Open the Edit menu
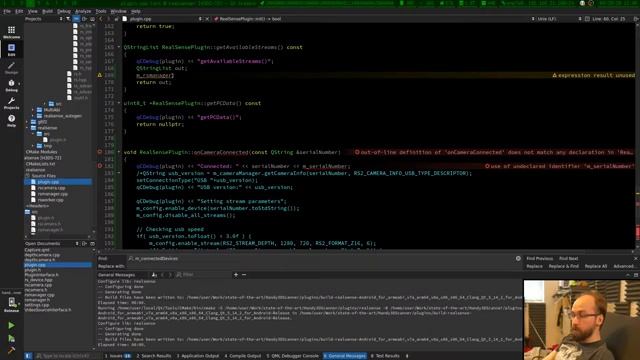Image resolution: width=640 pixels, height=360 pixels. point(19,11)
